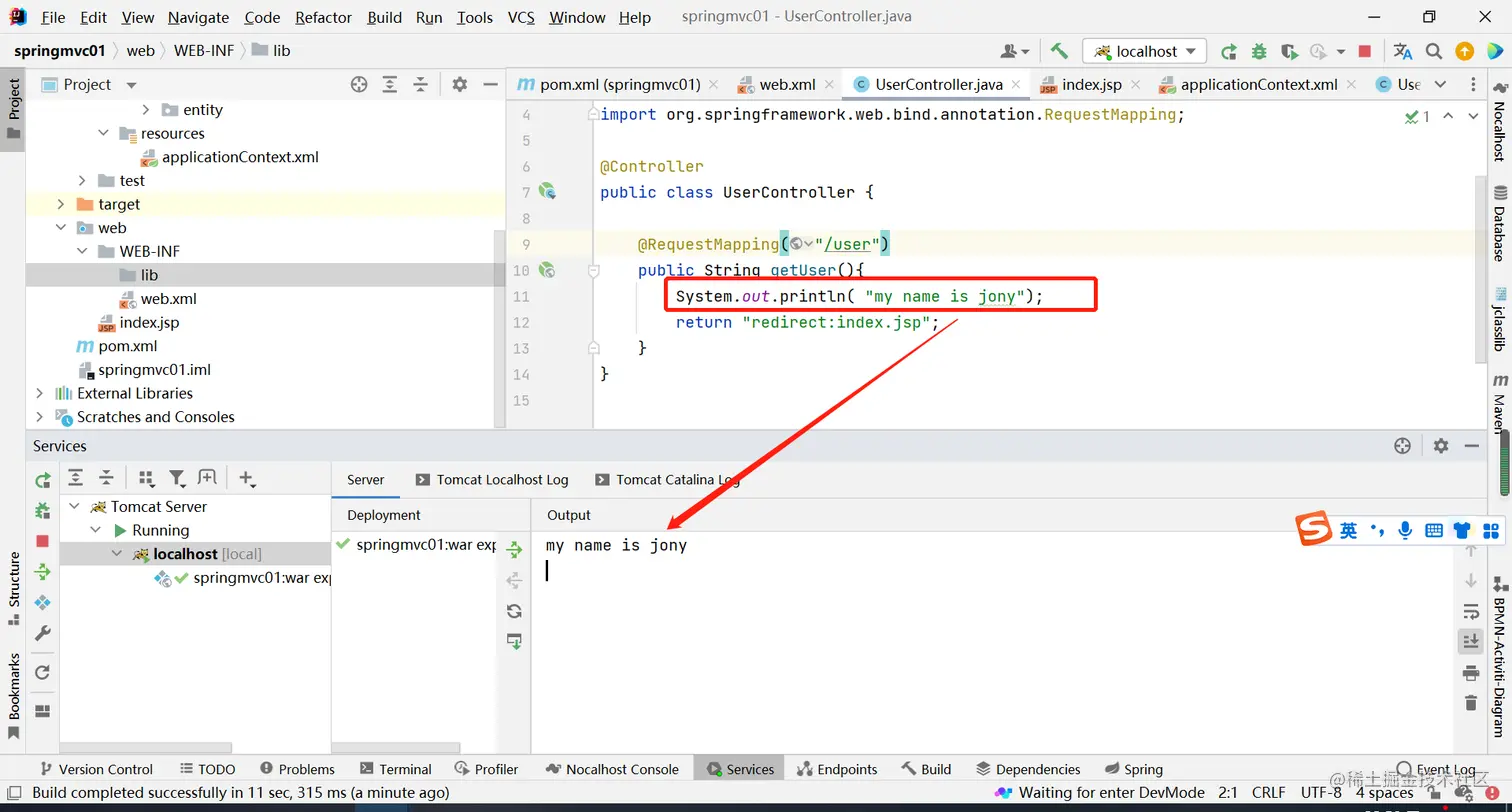This screenshot has width=1512, height=812.
Task: Toggle Structure tool window on left sidebar
Action: click(x=14, y=588)
